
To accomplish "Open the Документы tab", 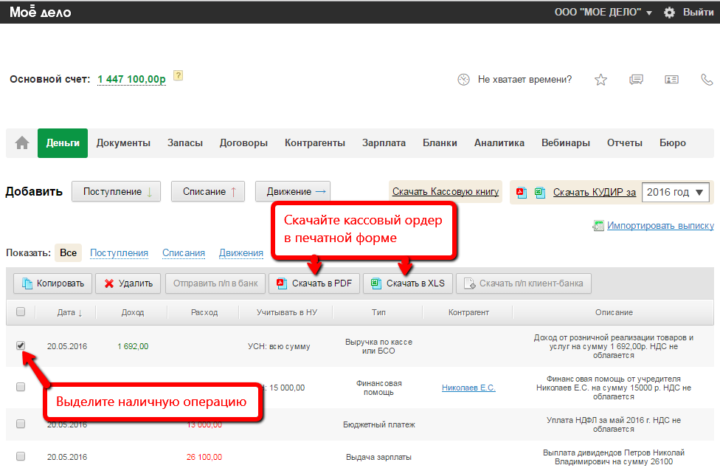I will tap(123, 143).
